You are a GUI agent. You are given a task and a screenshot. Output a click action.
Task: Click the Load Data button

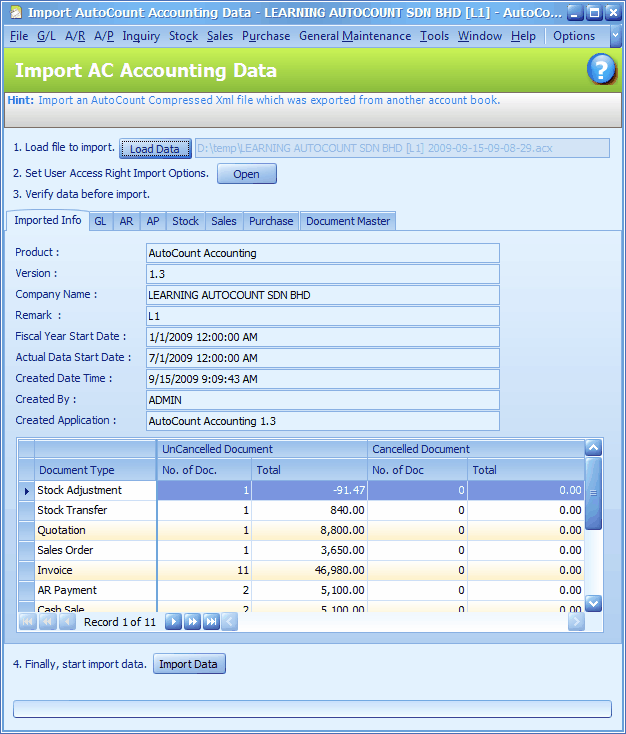coord(155,149)
